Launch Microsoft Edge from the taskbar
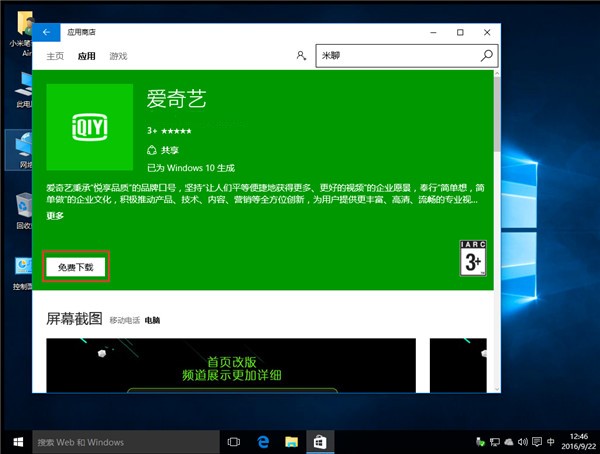The image size is (600, 454). [x=263, y=442]
